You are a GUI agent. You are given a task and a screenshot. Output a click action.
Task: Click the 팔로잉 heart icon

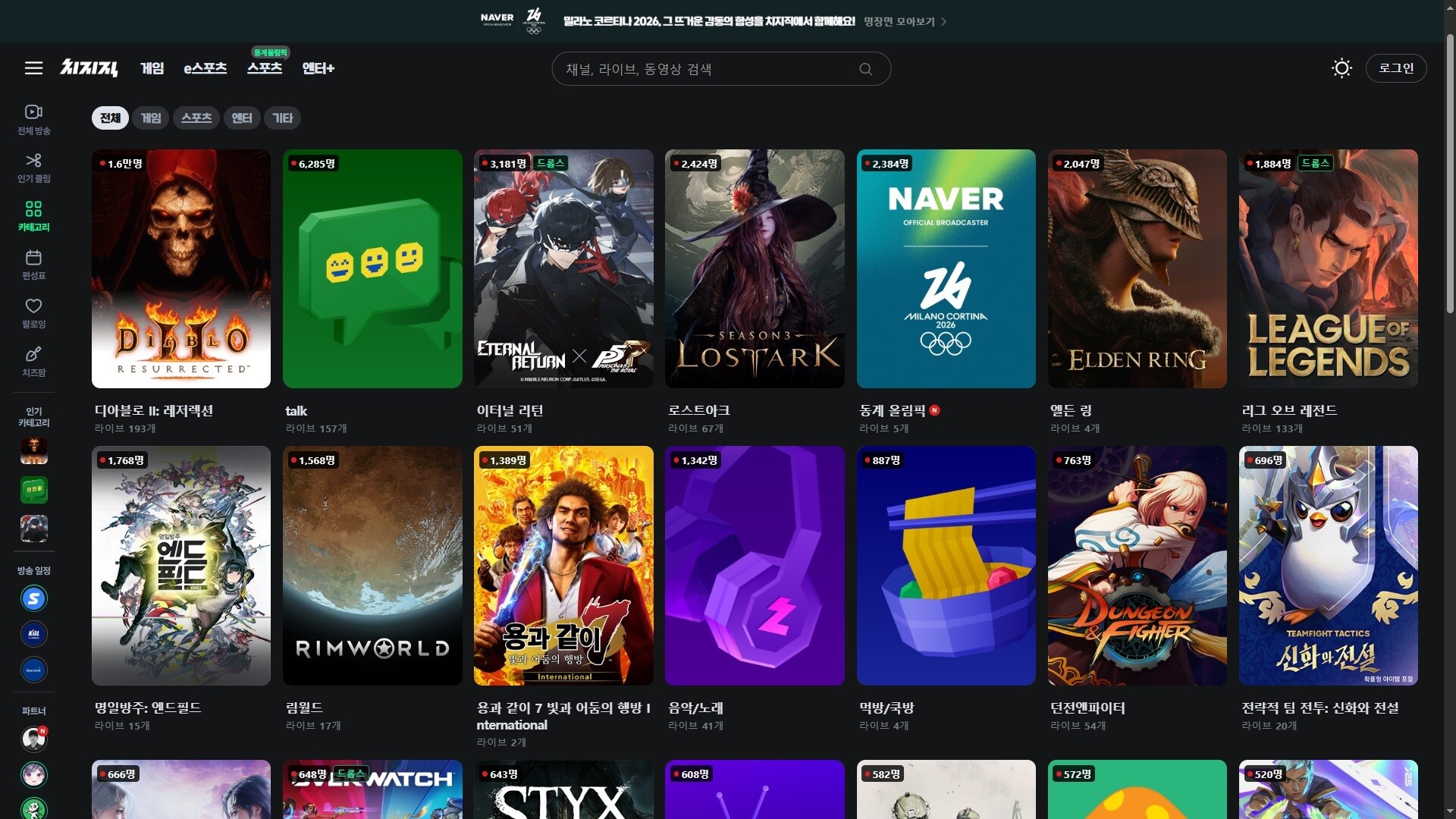[33, 306]
